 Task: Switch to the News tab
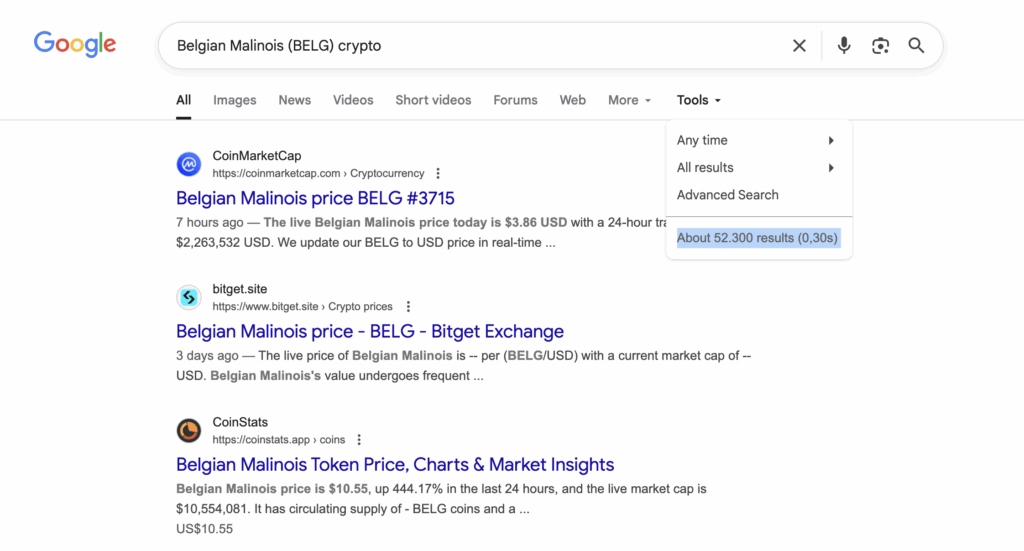coord(295,100)
